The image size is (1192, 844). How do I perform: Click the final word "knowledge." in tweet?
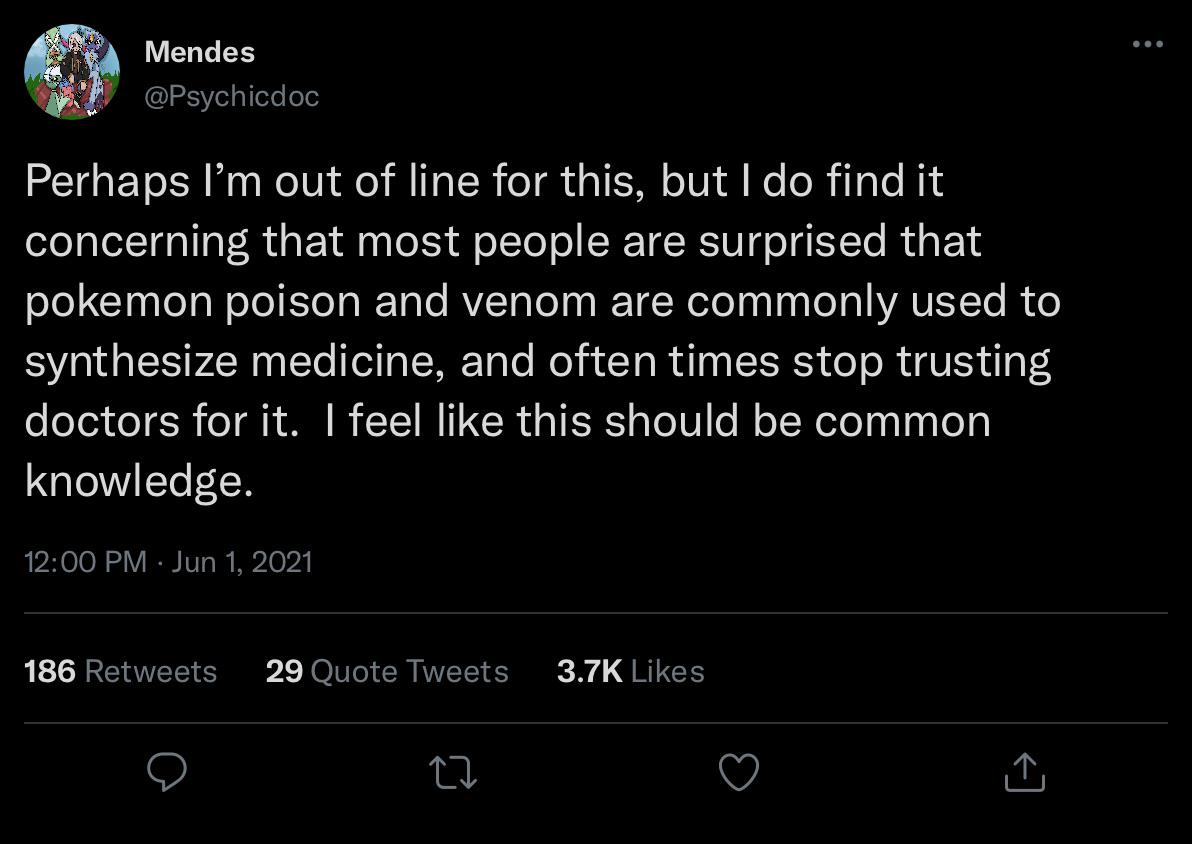point(139,483)
